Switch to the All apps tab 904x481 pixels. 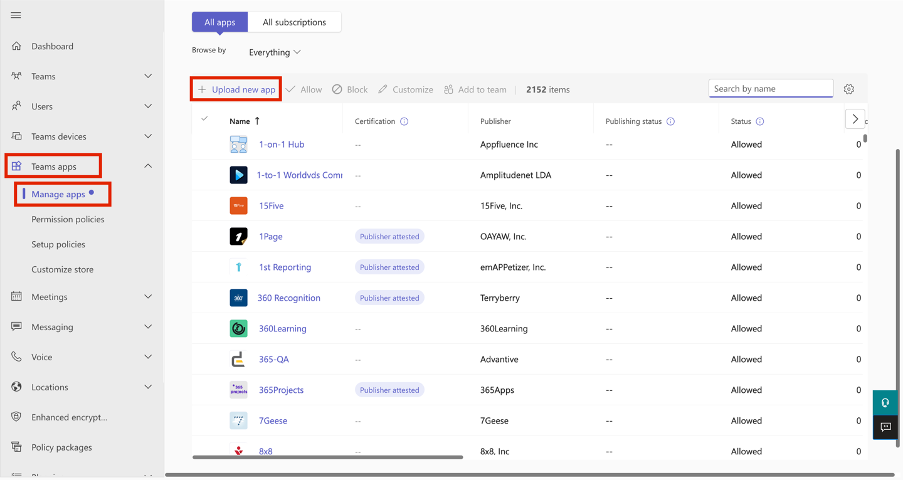tap(220, 22)
